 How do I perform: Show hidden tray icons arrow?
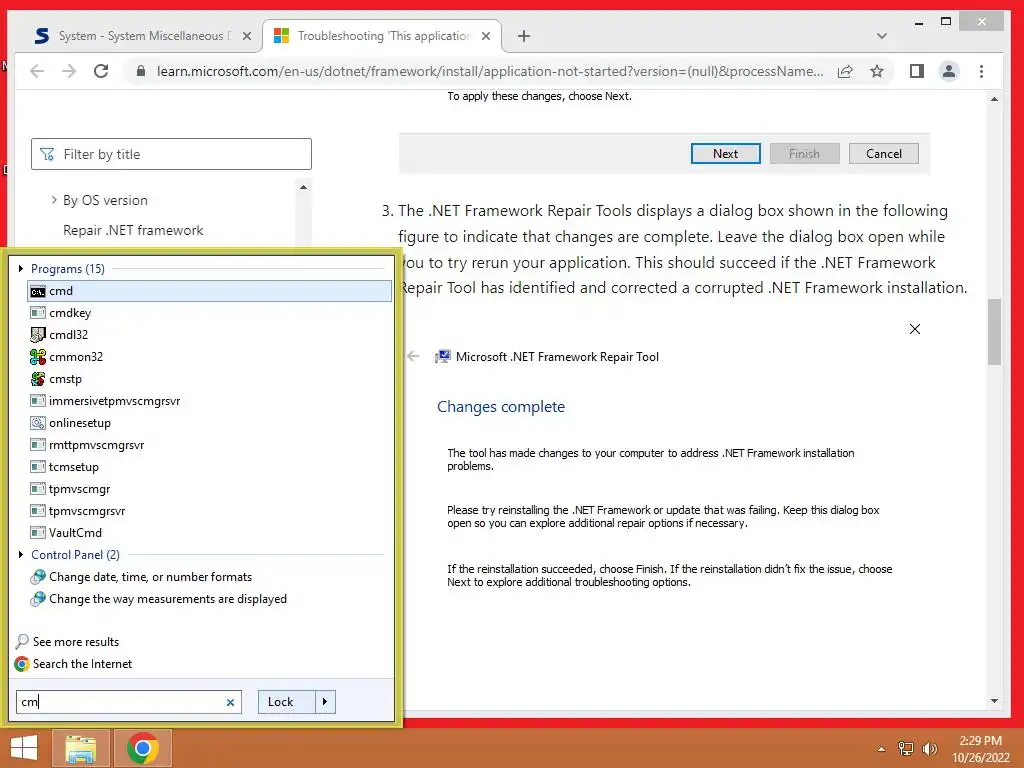pyautogui.click(x=881, y=749)
